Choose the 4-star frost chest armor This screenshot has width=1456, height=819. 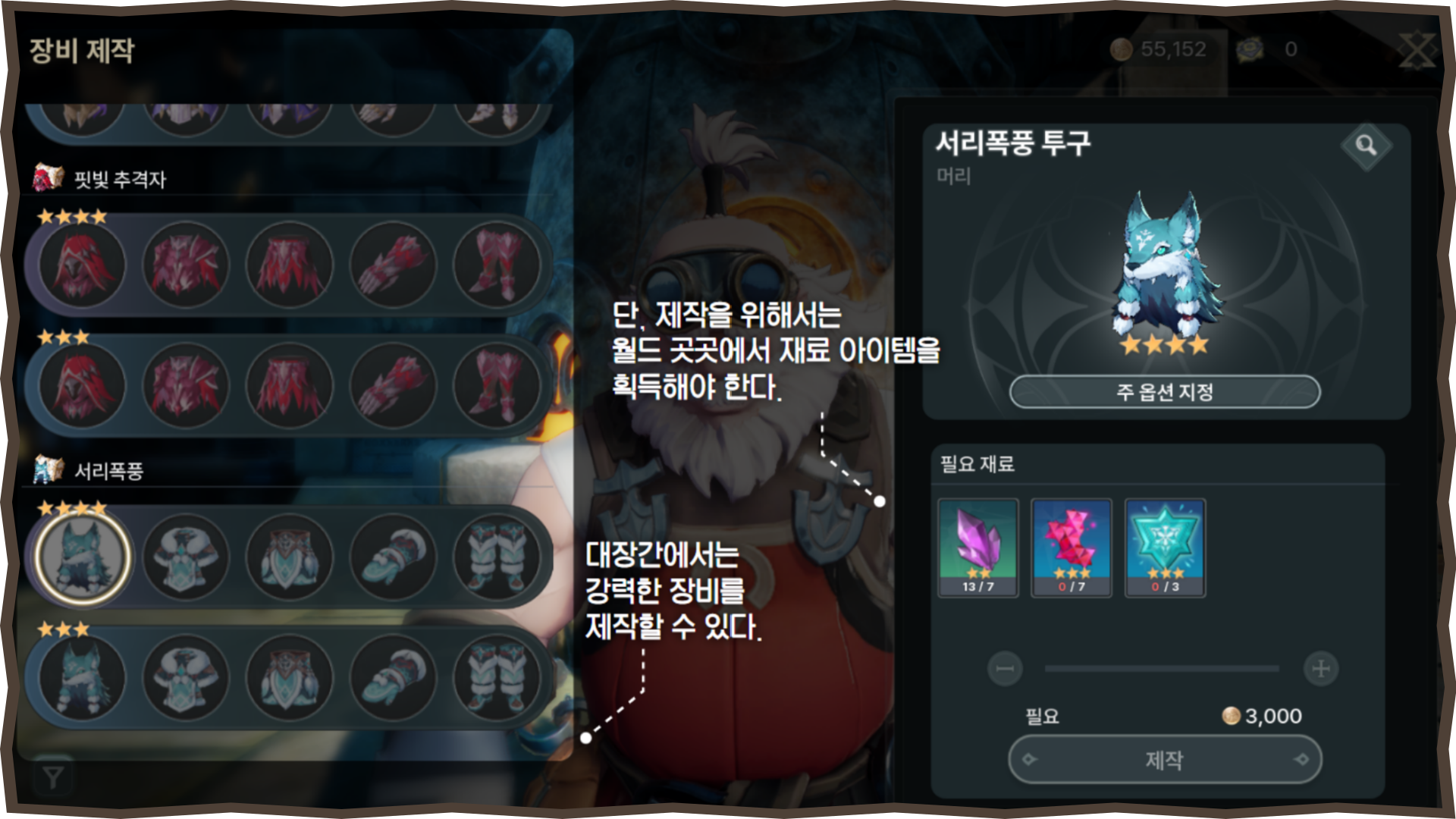pos(186,557)
